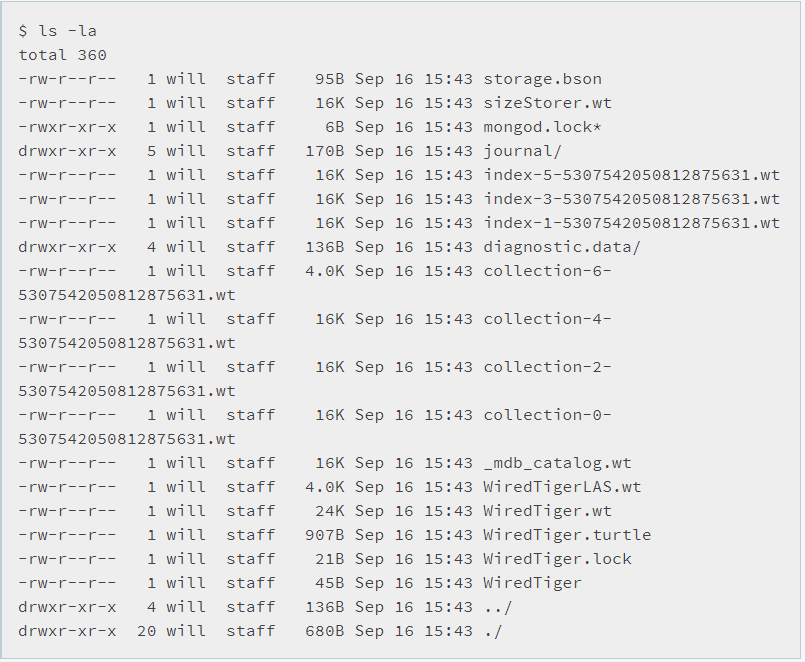Click the sizeStorer.wt filename
The width and height of the screenshot is (805, 662).
pos(547,103)
